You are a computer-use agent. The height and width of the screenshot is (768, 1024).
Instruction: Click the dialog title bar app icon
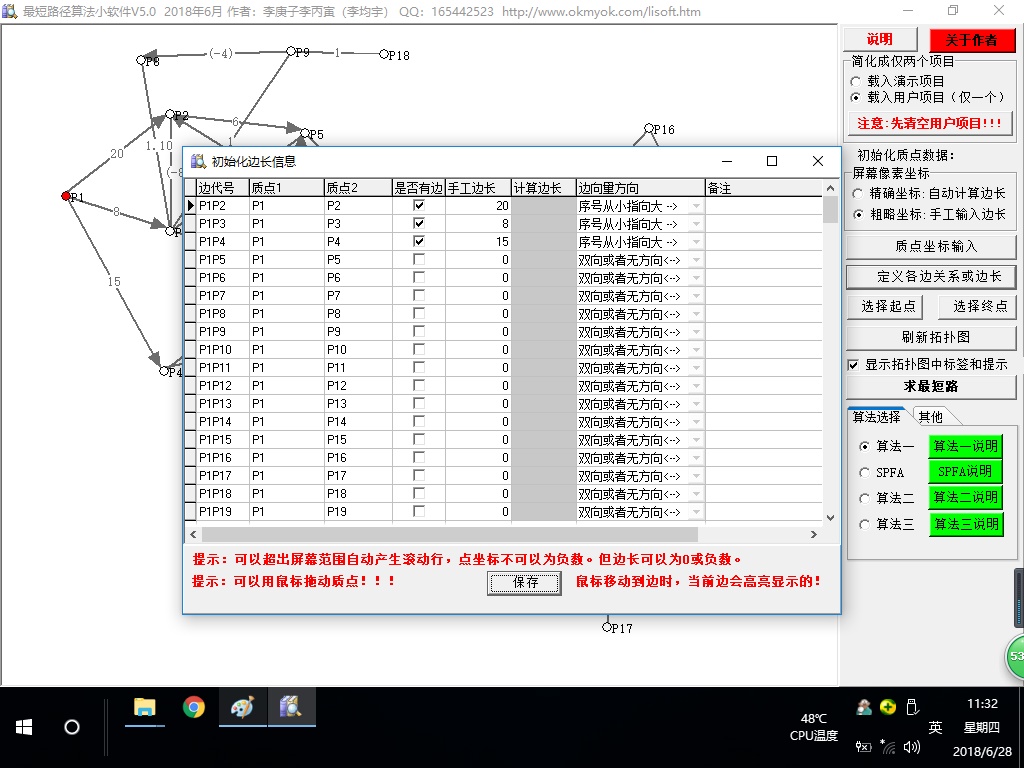pyautogui.click(x=198, y=161)
